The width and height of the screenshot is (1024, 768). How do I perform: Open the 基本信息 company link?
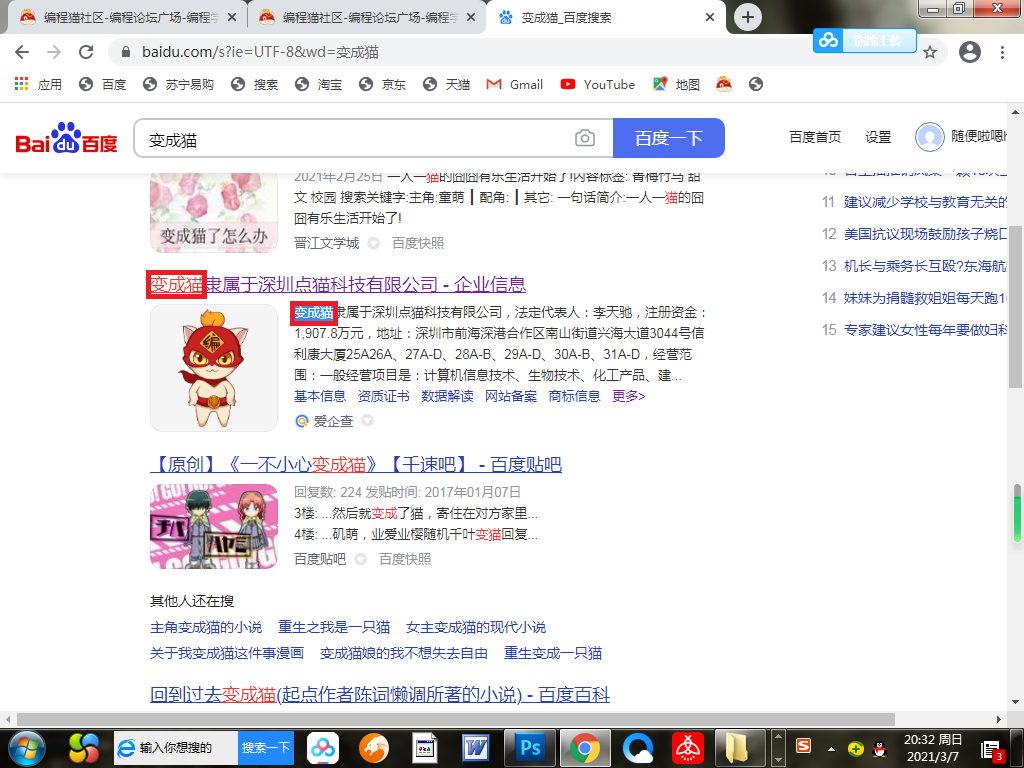(x=319, y=396)
